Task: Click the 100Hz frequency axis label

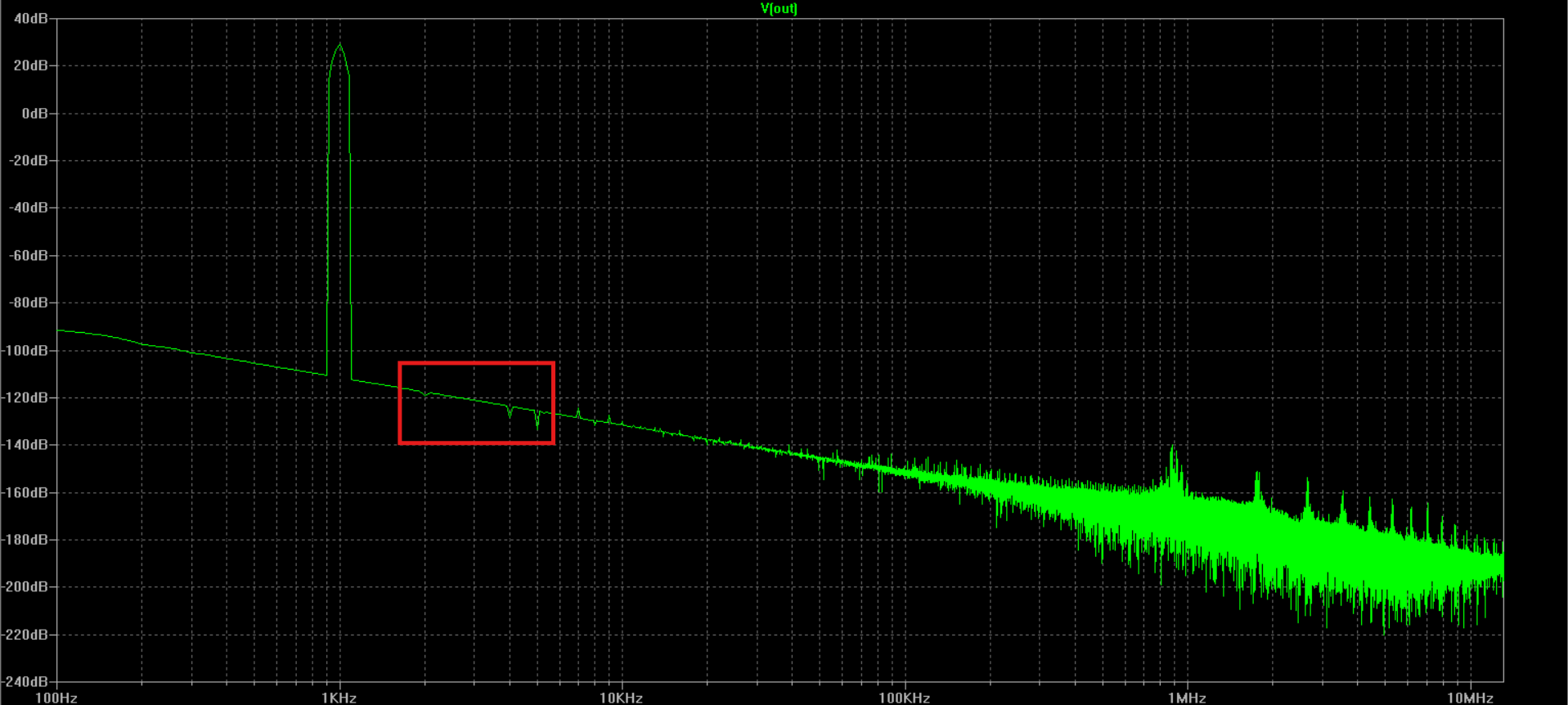Action: 56,698
